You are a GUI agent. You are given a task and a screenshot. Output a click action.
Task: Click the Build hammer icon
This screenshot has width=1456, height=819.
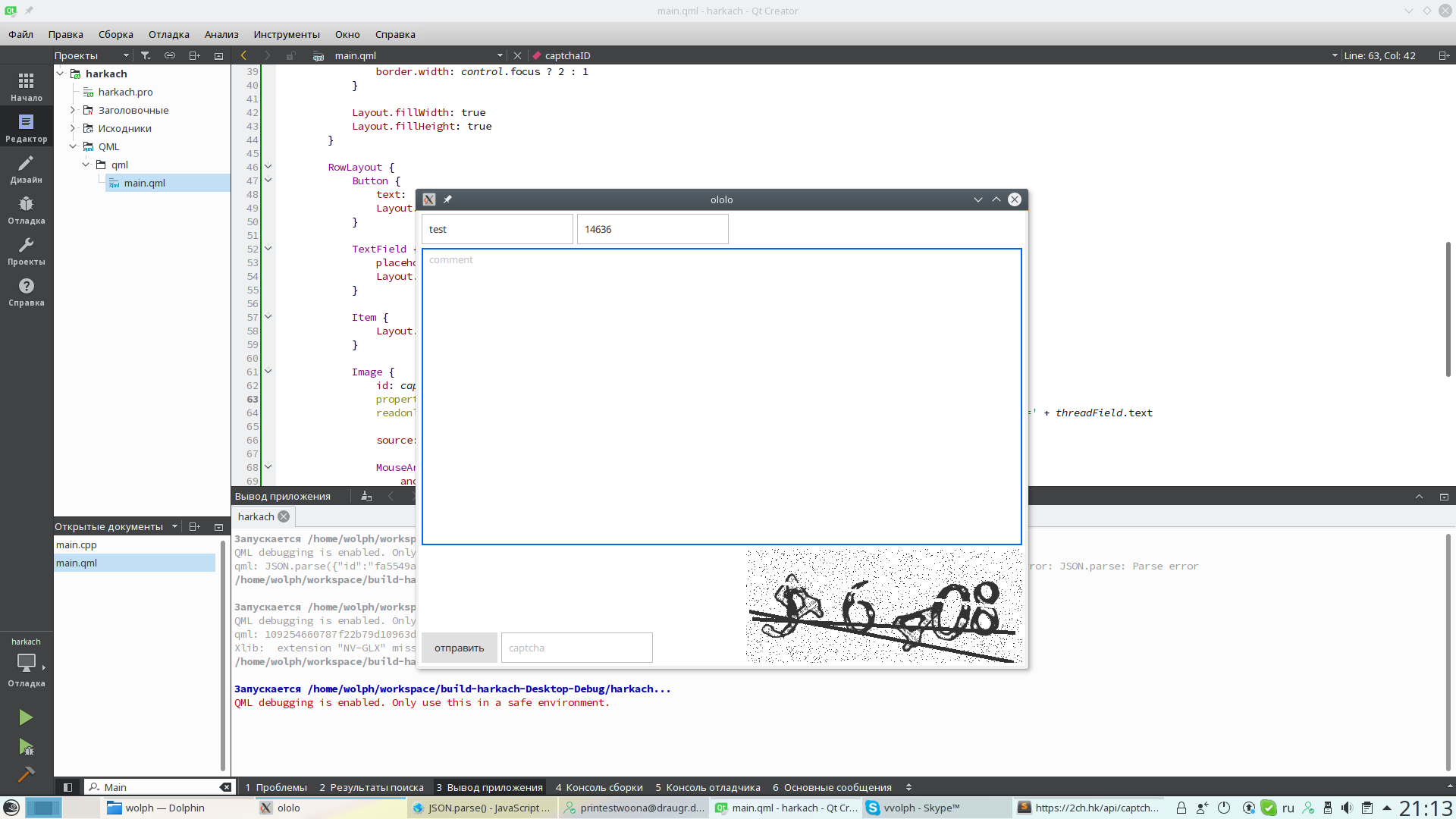(x=26, y=774)
